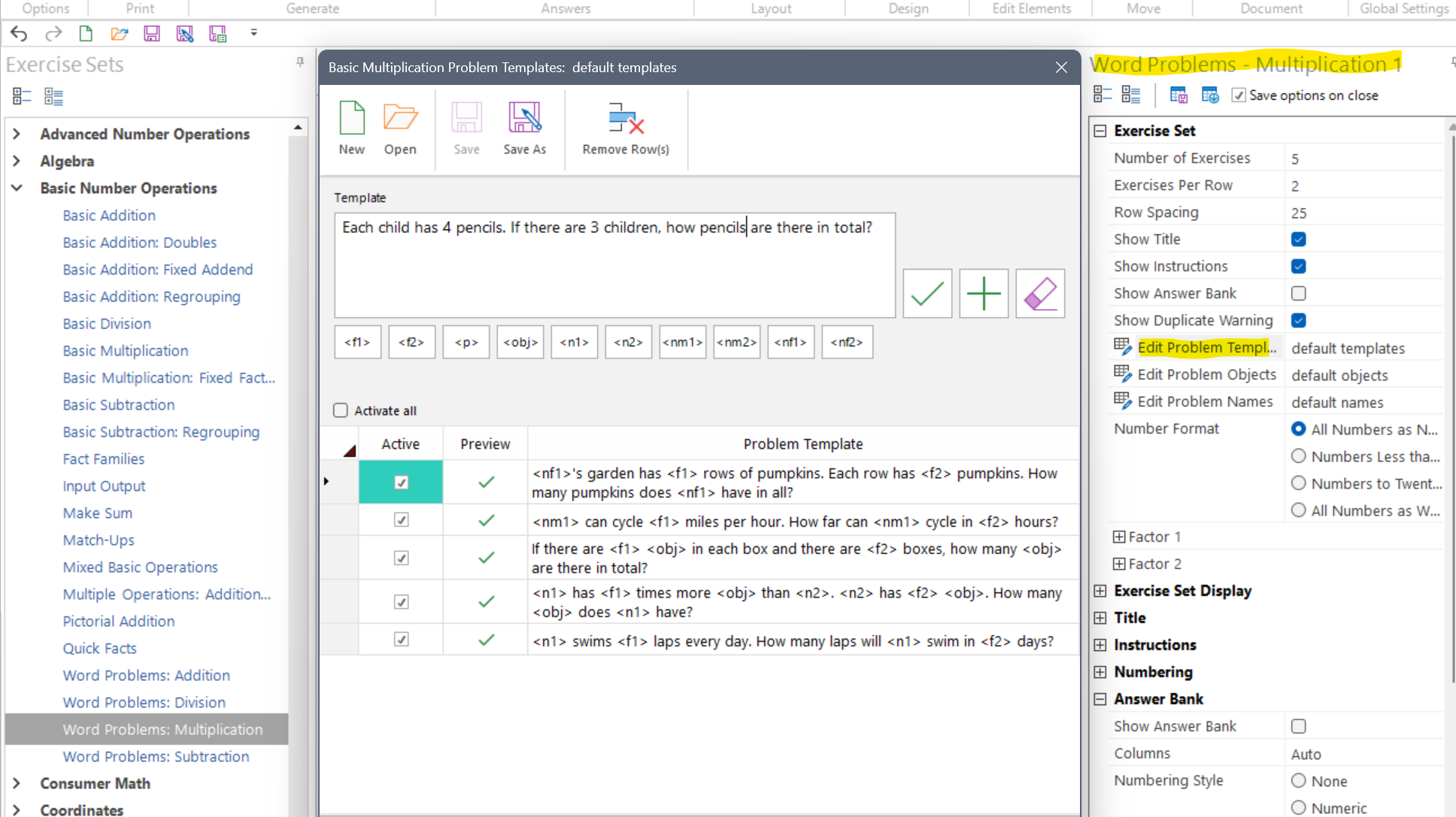This screenshot has width=1456, height=817.
Task: Click the Edit Problem Objects icon
Action: coord(1122,374)
